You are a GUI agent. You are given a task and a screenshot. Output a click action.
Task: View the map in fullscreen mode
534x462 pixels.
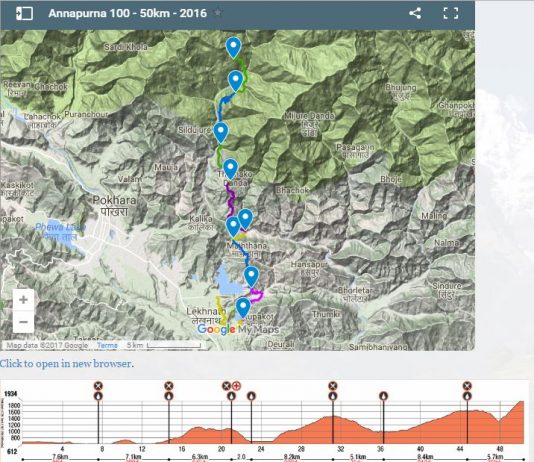(451, 14)
